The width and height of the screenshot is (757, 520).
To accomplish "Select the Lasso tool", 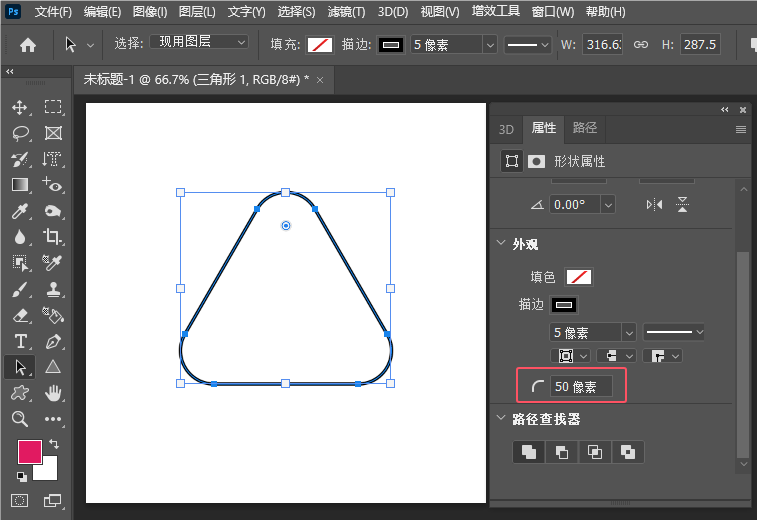I will pyautogui.click(x=20, y=133).
